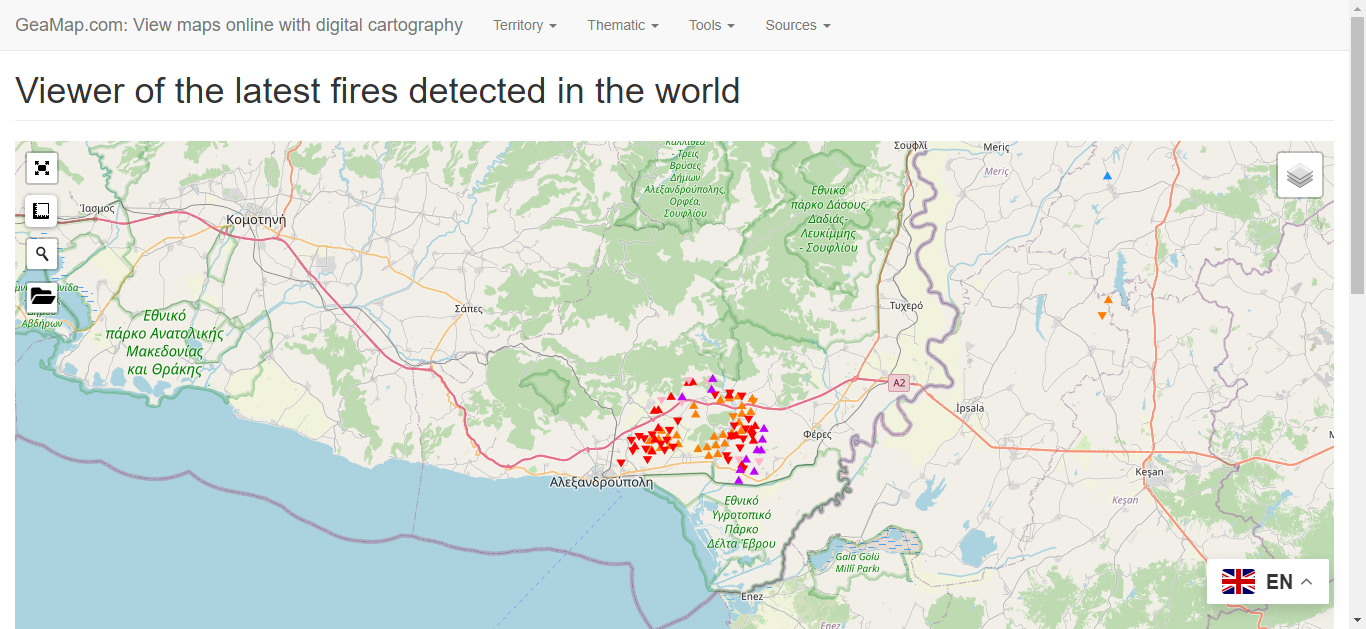Image resolution: width=1366 pixels, height=629 pixels.
Task: Click the westernmost red fire marker near Αλεξανδρούπολη
Action: 621,463
